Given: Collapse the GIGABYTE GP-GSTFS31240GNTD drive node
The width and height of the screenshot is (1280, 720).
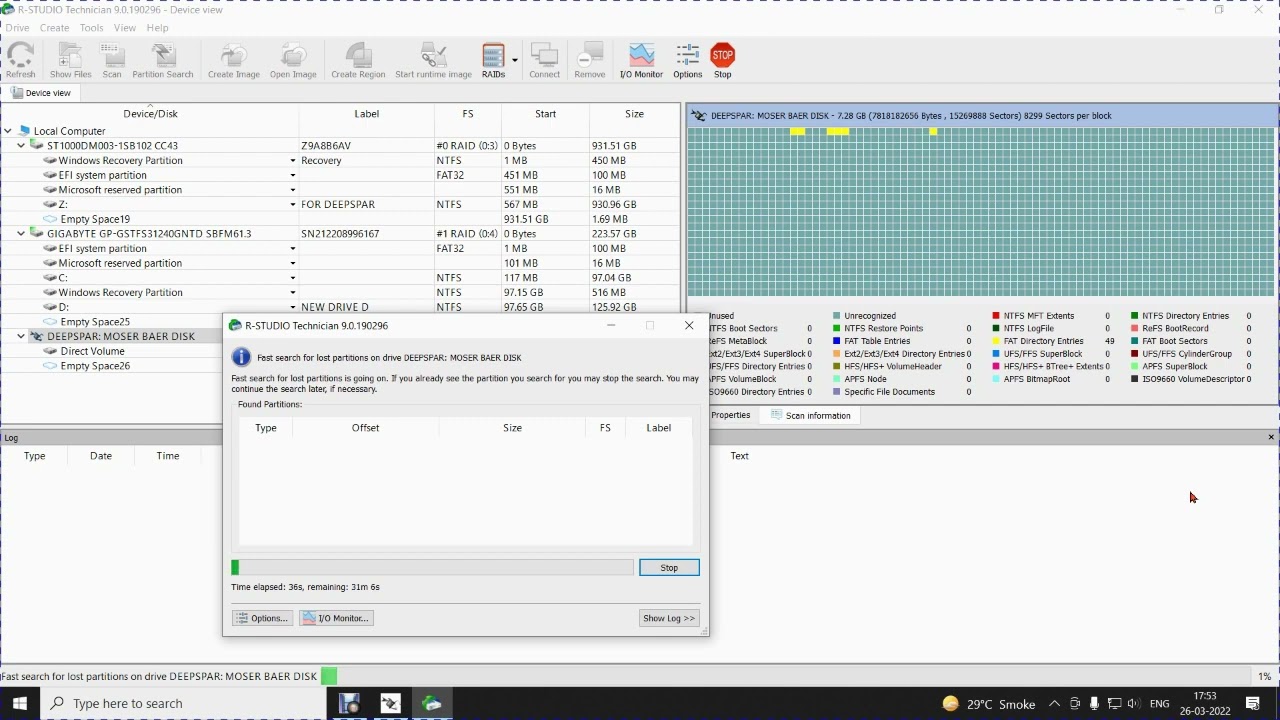Looking at the screenshot, I should tap(21, 234).
